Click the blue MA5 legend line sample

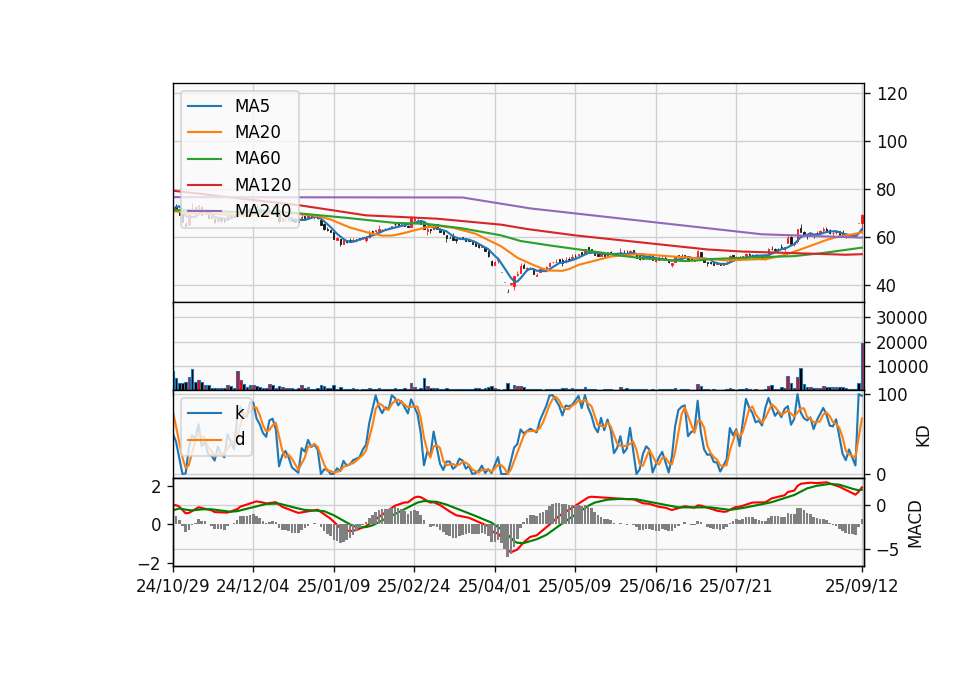[x=204, y=106]
